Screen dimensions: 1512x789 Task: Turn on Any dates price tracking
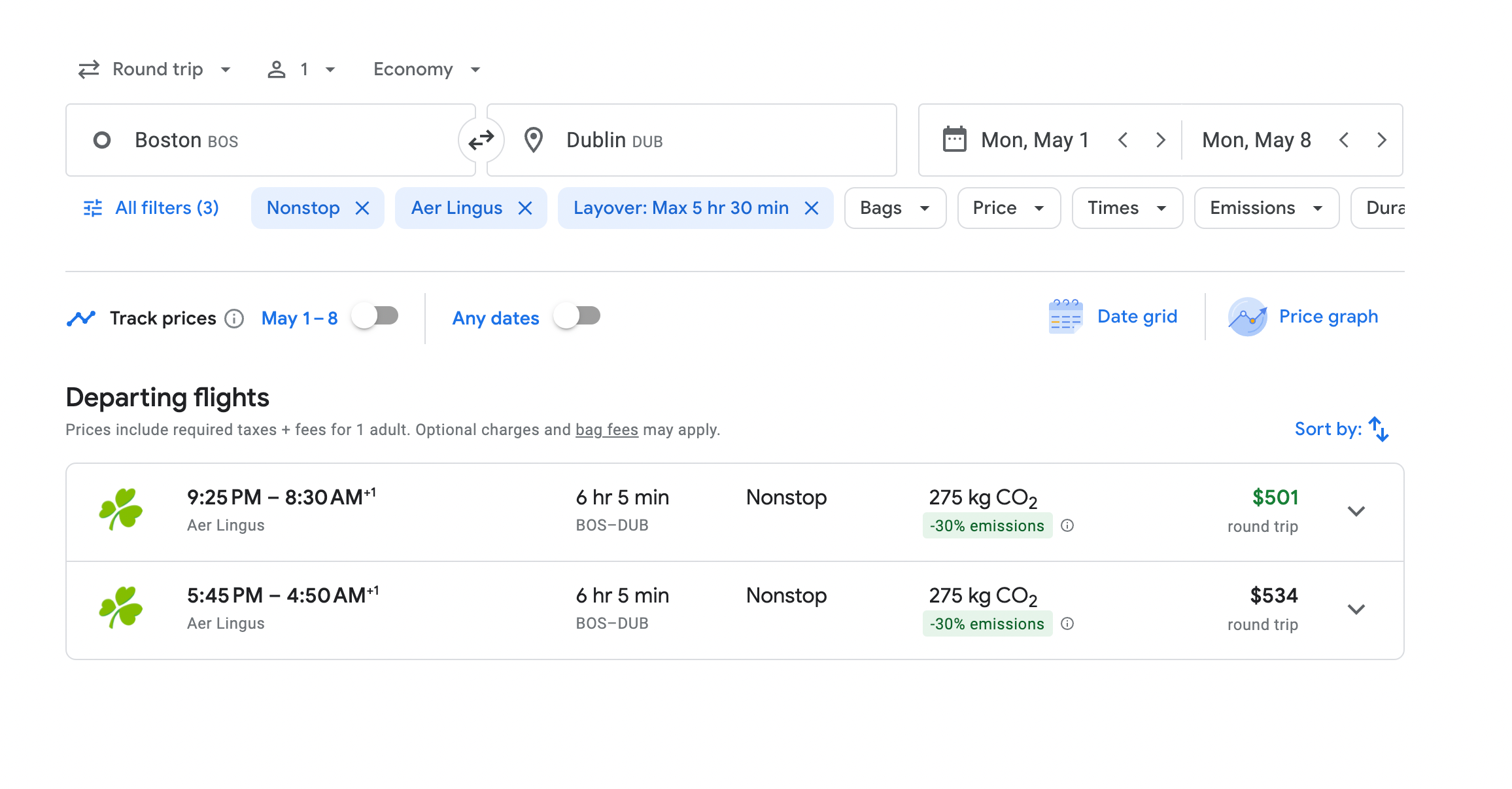[x=577, y=317]
